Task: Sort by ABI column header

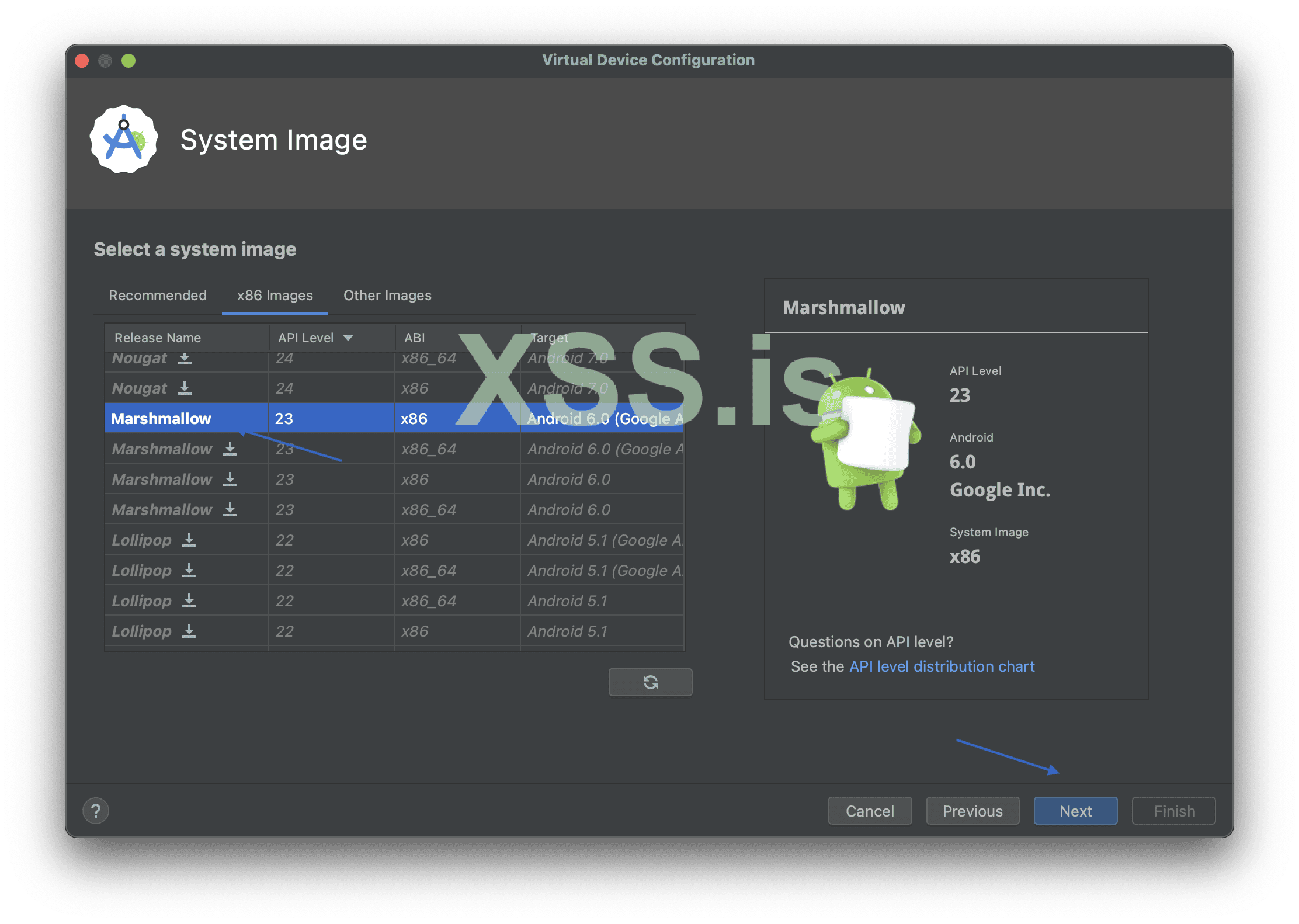Action: pyautogui.click(x=415, y=338)
